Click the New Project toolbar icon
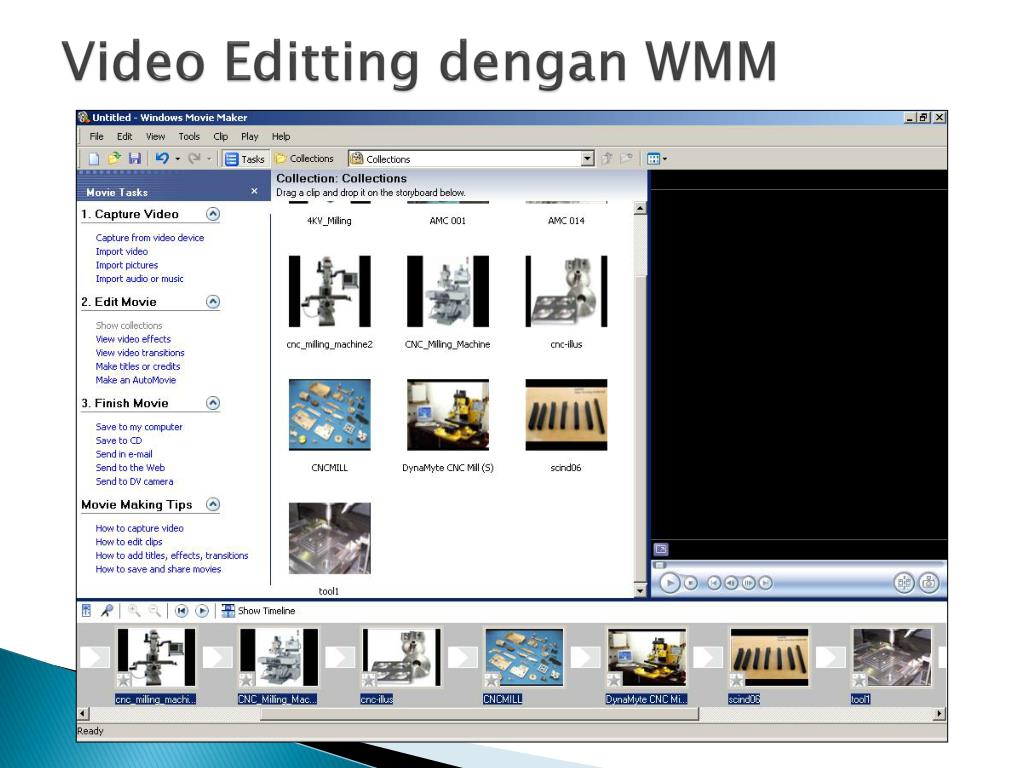Image resolution: width=1024 pixels, height=768 pixels. (x=93, y=159)
